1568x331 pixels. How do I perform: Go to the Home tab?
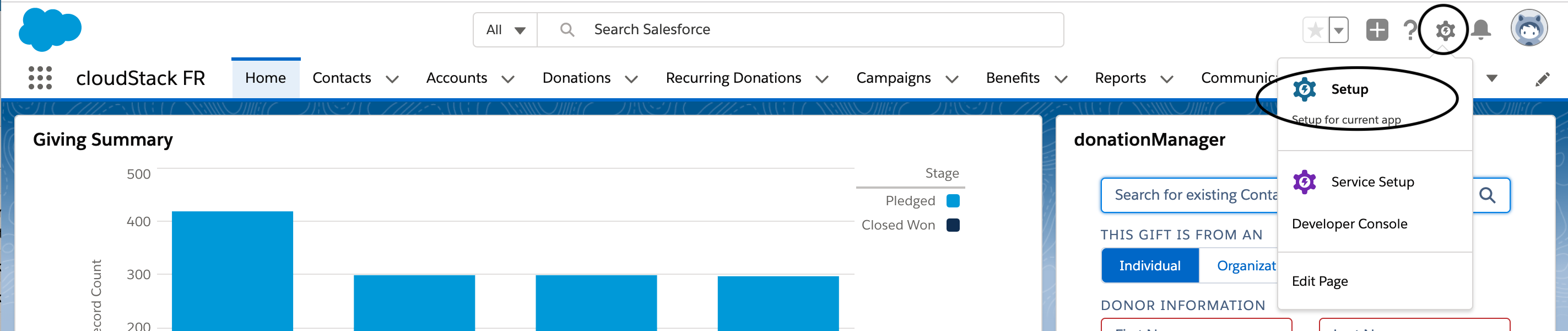click(x=266, y=78)
